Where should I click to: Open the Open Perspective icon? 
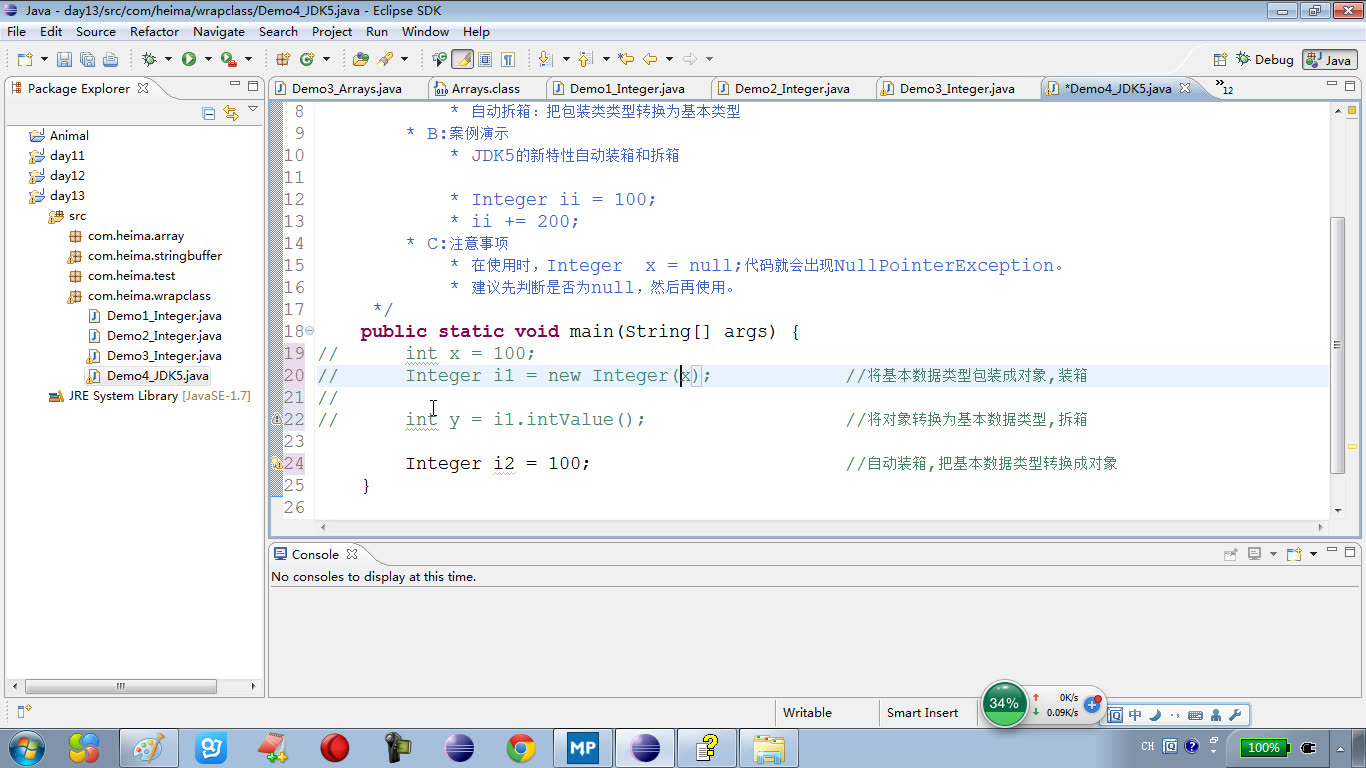coord(1220,60)
